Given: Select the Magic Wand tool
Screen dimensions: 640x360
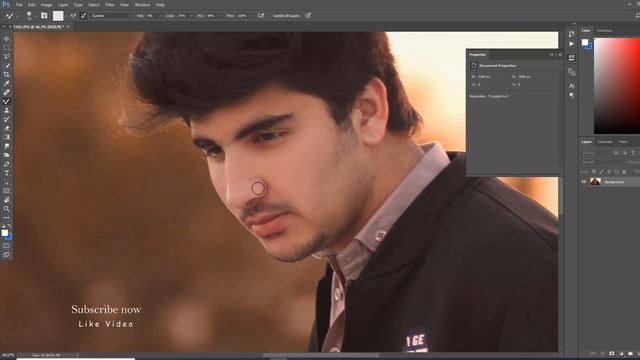Looking at the screenshot, I should (7, 65).
